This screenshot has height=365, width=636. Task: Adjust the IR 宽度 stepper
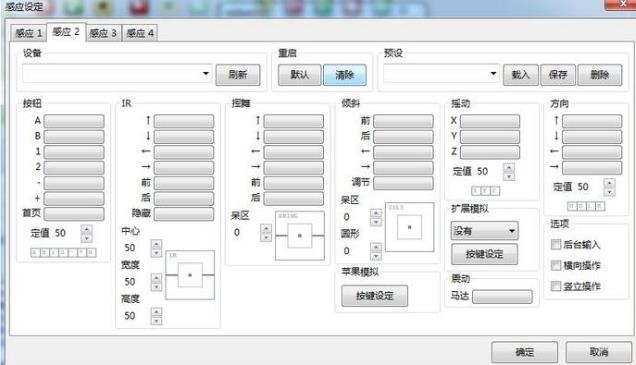[x=156, y=282]
